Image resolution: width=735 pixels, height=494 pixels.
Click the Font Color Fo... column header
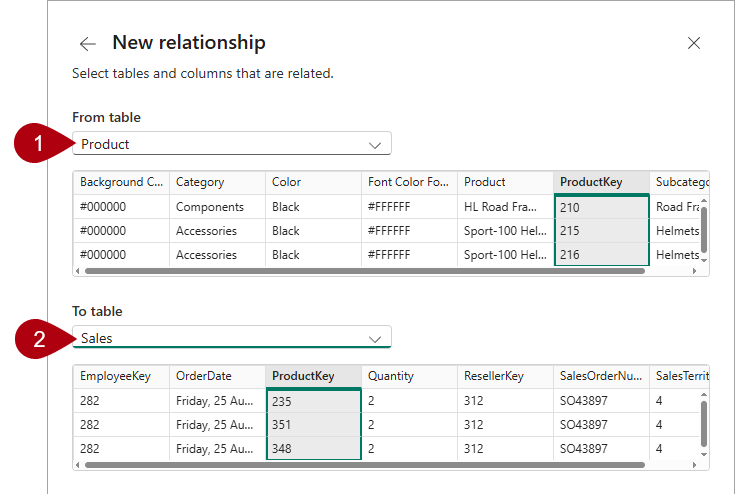pos(409,182)
